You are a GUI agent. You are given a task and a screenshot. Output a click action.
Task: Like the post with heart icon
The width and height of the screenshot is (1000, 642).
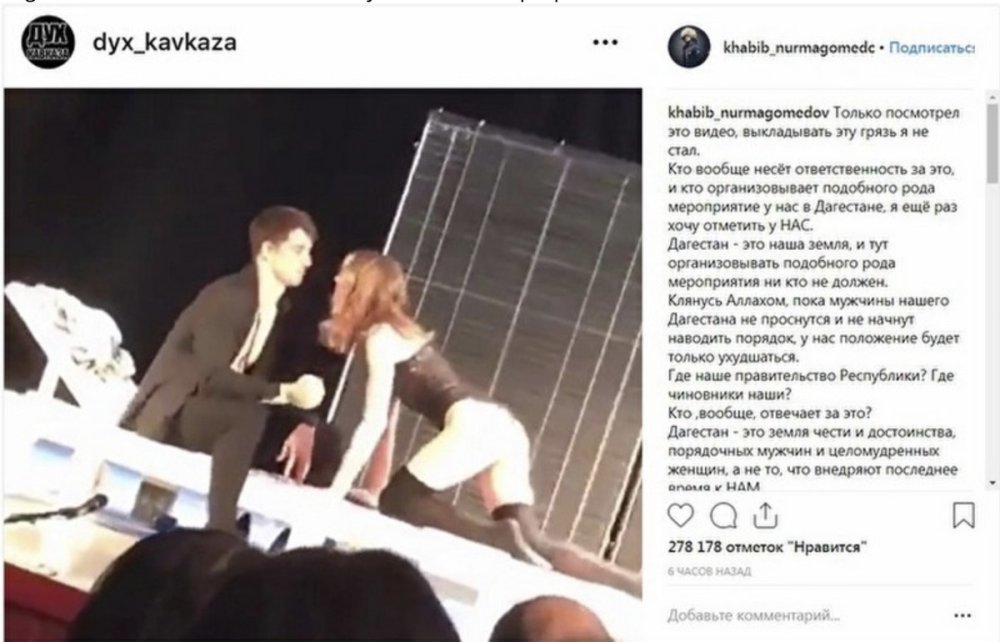680,515
